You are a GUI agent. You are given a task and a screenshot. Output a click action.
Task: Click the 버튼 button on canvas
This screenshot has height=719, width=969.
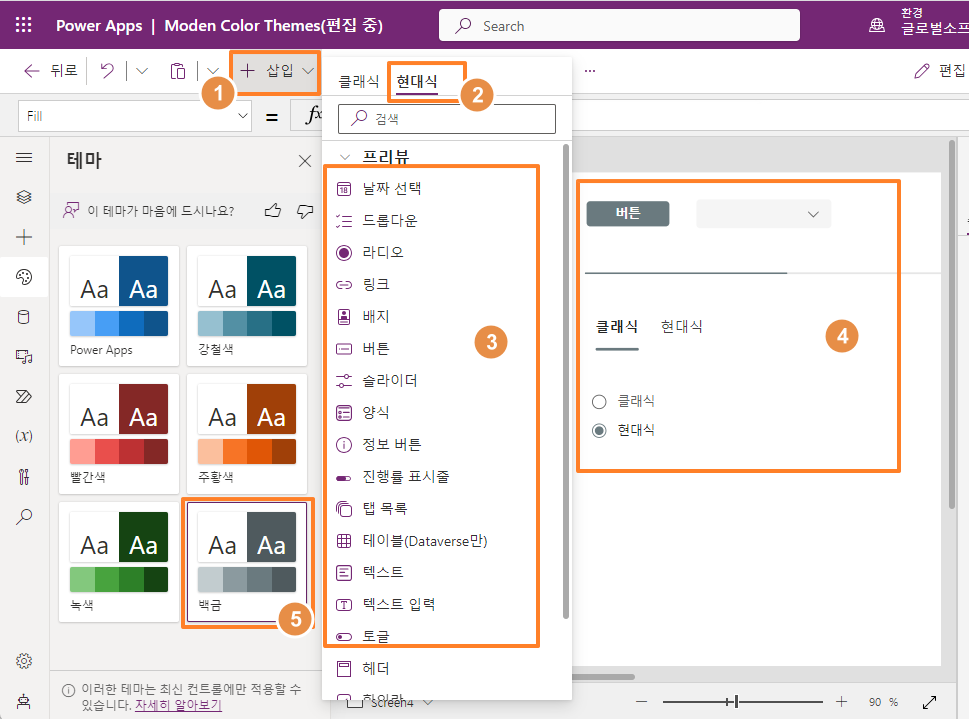point(628,214)
